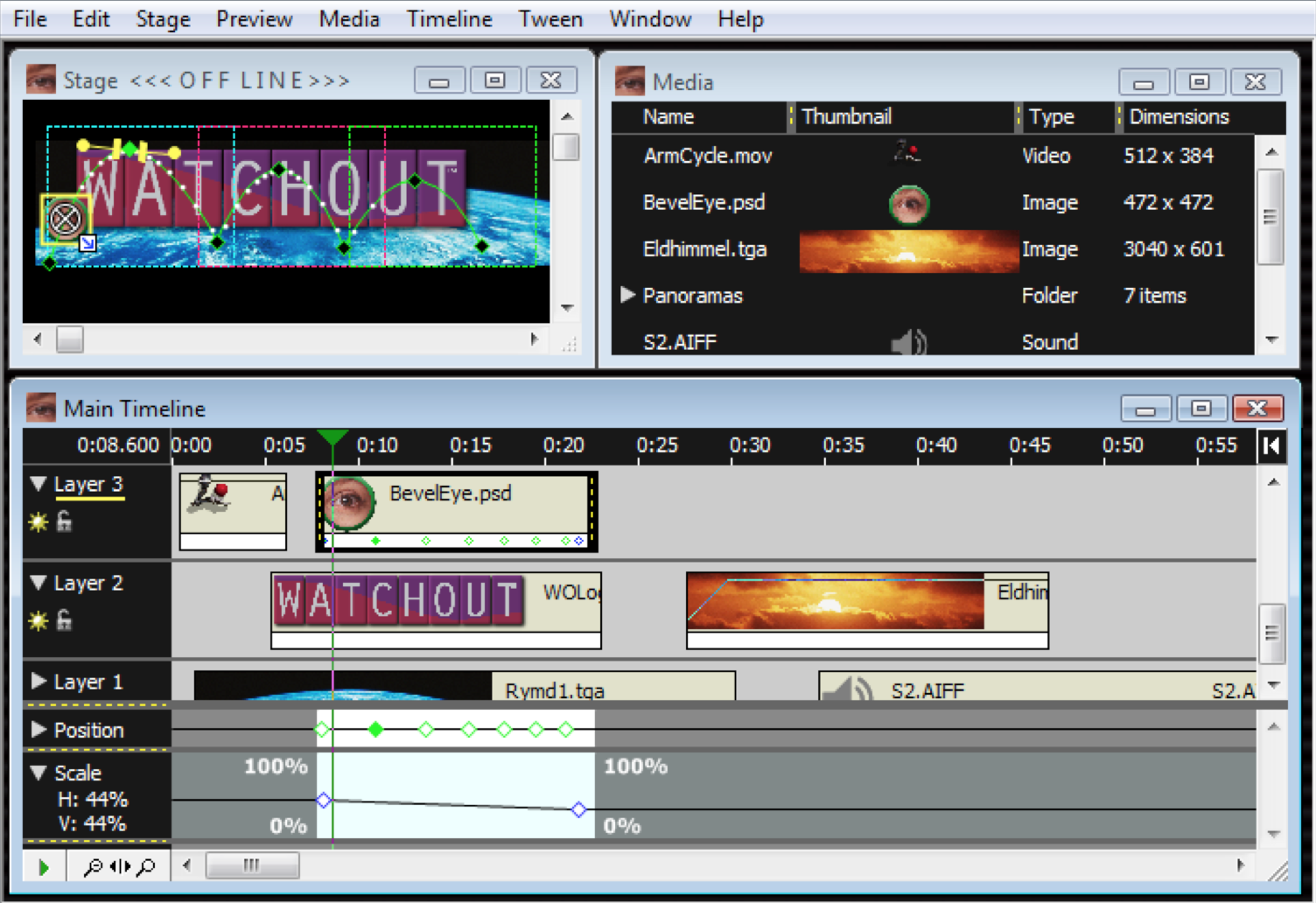The width and height of the screenshot is (1316, 903).
Task: Collapse Layer 3 with its triangle
Action: (x=38, y=483)
